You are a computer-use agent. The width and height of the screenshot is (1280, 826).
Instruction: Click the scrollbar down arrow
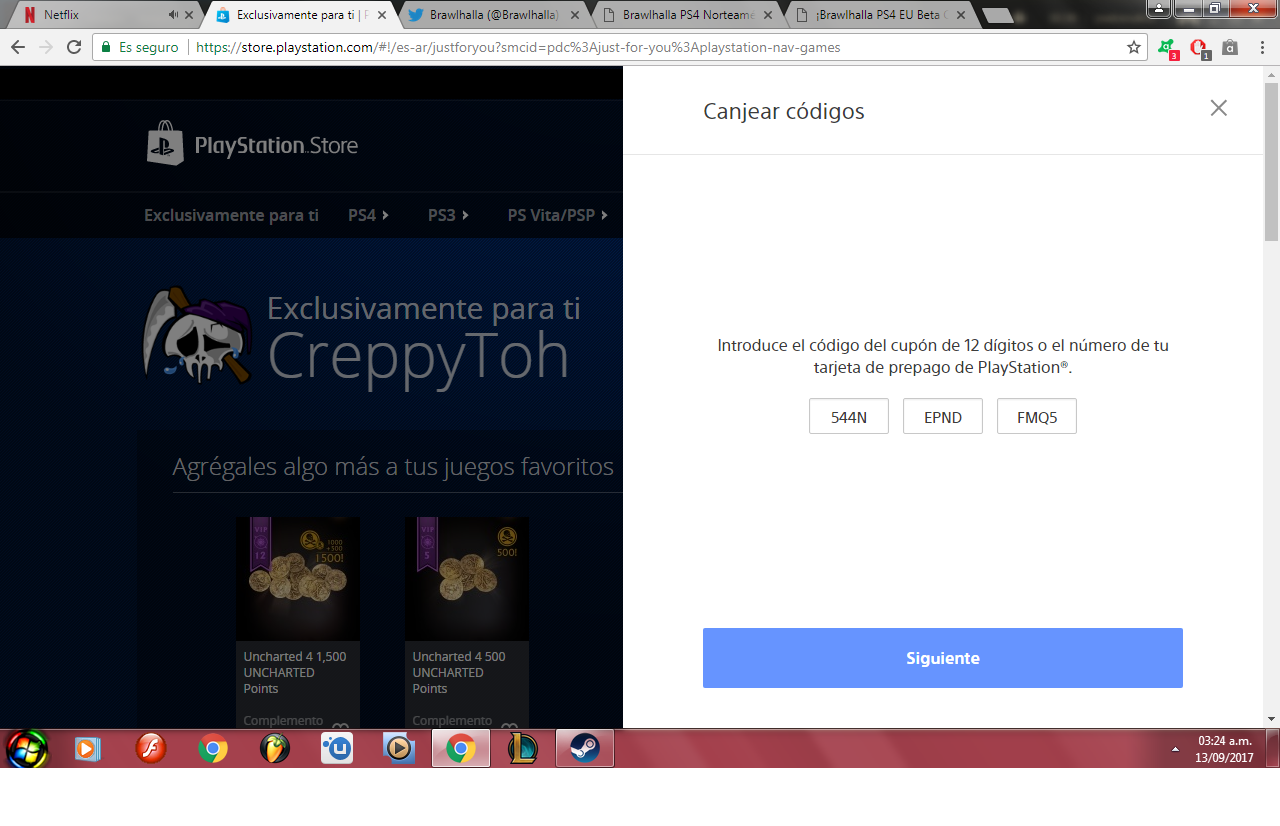point(1272,719)
